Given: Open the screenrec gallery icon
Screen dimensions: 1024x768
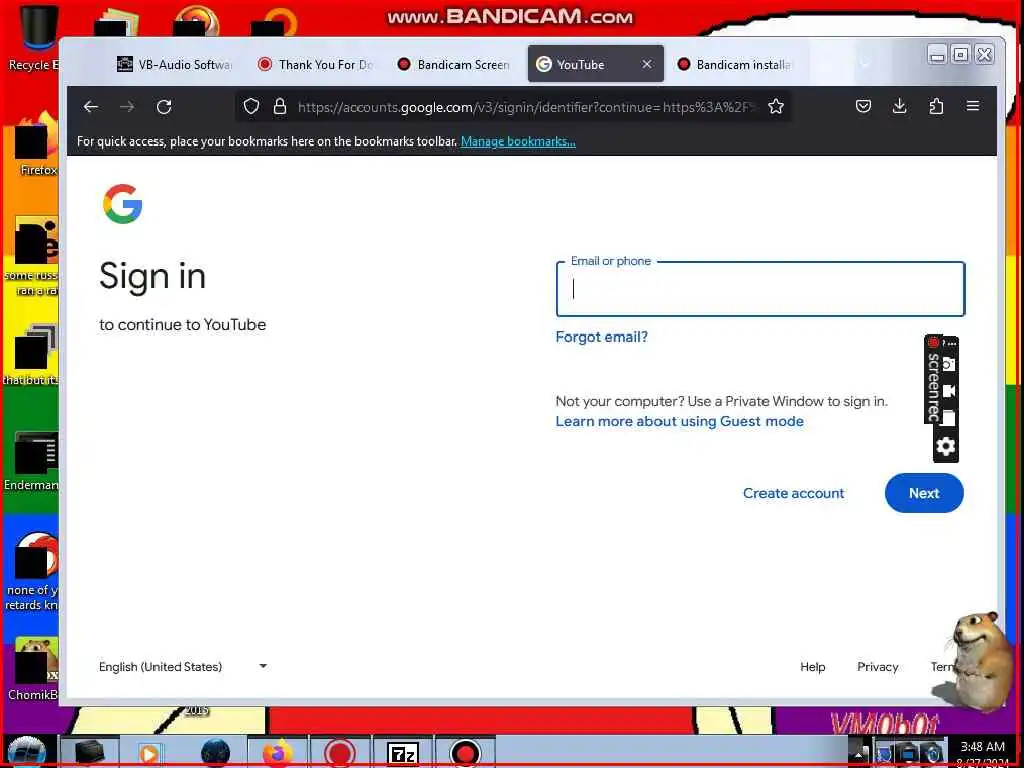Looking at the screenshot, I should click(x=948, y=418).
